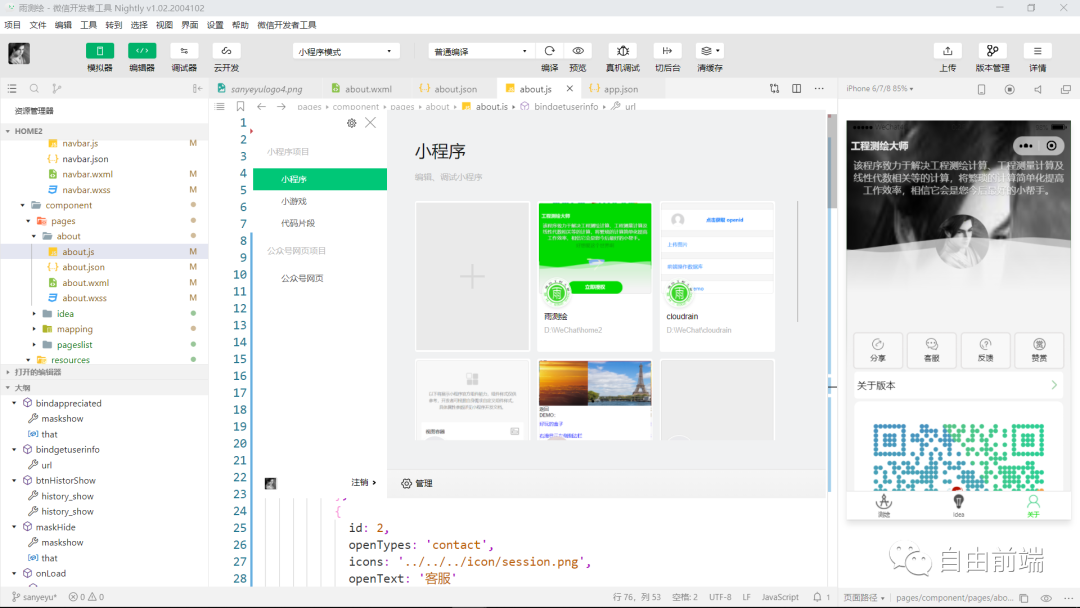Switch to the app.json tab
The height and width of the screenshot is (608, 1080).
point(621,88)
